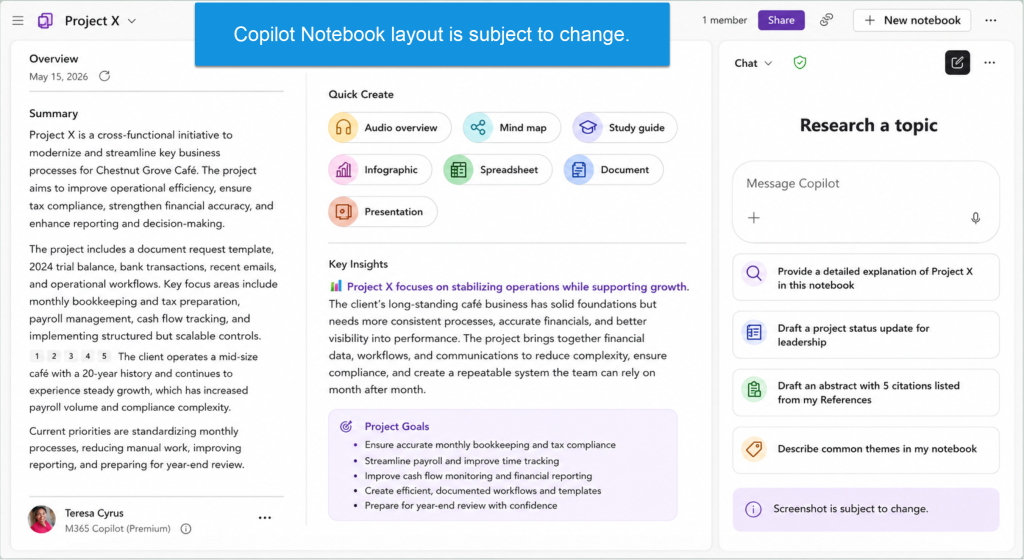Open more options beside Teresa Cyrus
The width and height of the screenshot is (1024, 560).
[264, 518]
